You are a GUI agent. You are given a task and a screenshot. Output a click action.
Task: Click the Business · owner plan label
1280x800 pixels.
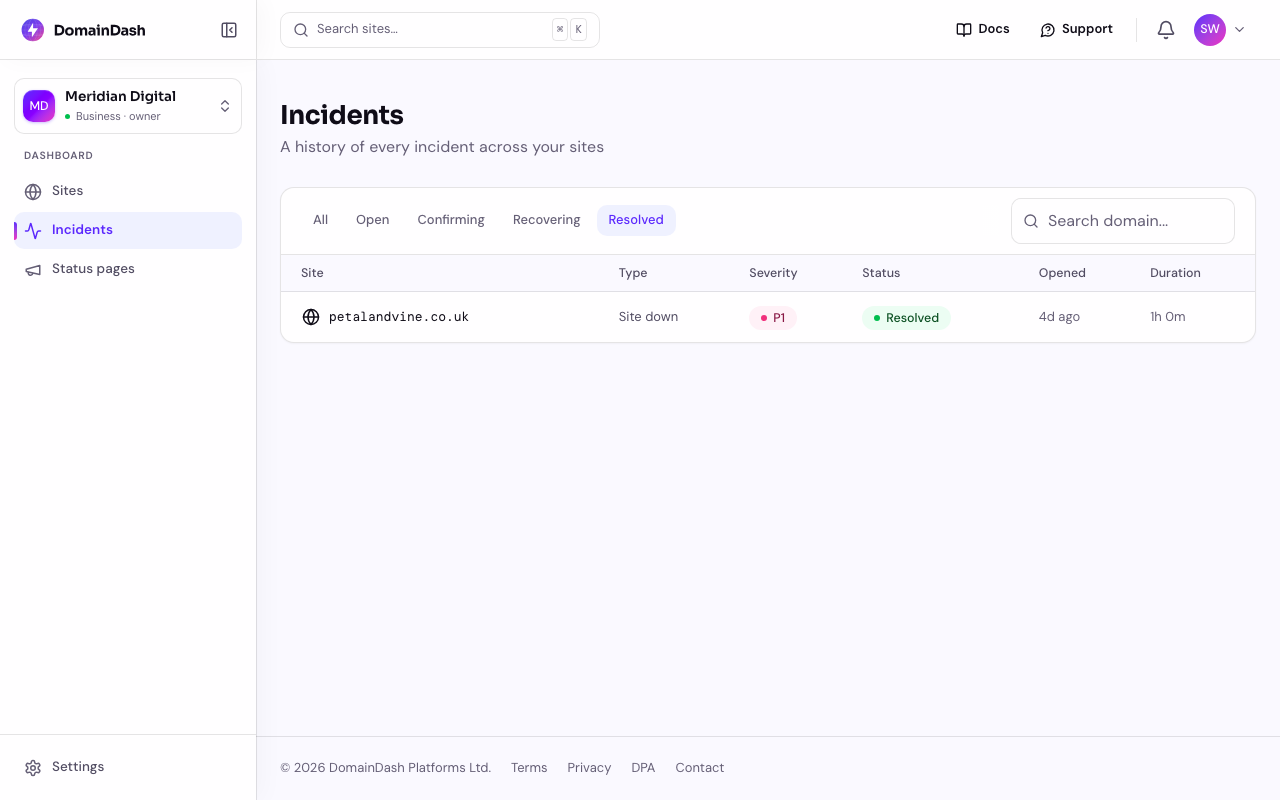(x=118, y=117)
